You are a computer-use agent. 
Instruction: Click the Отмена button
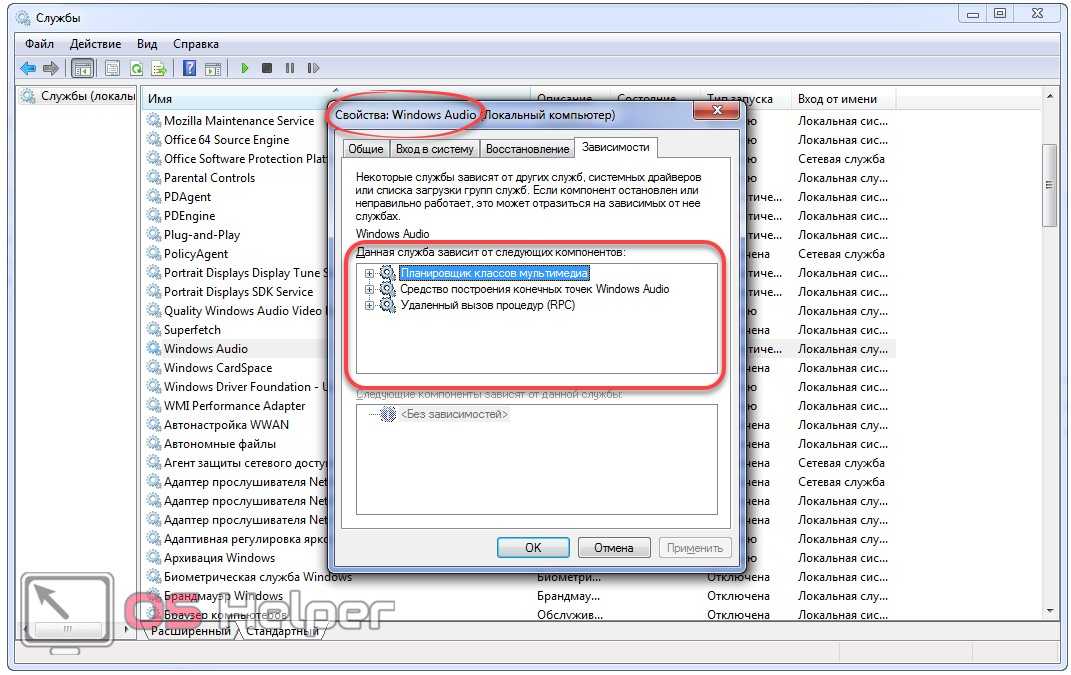pos(613,547)
